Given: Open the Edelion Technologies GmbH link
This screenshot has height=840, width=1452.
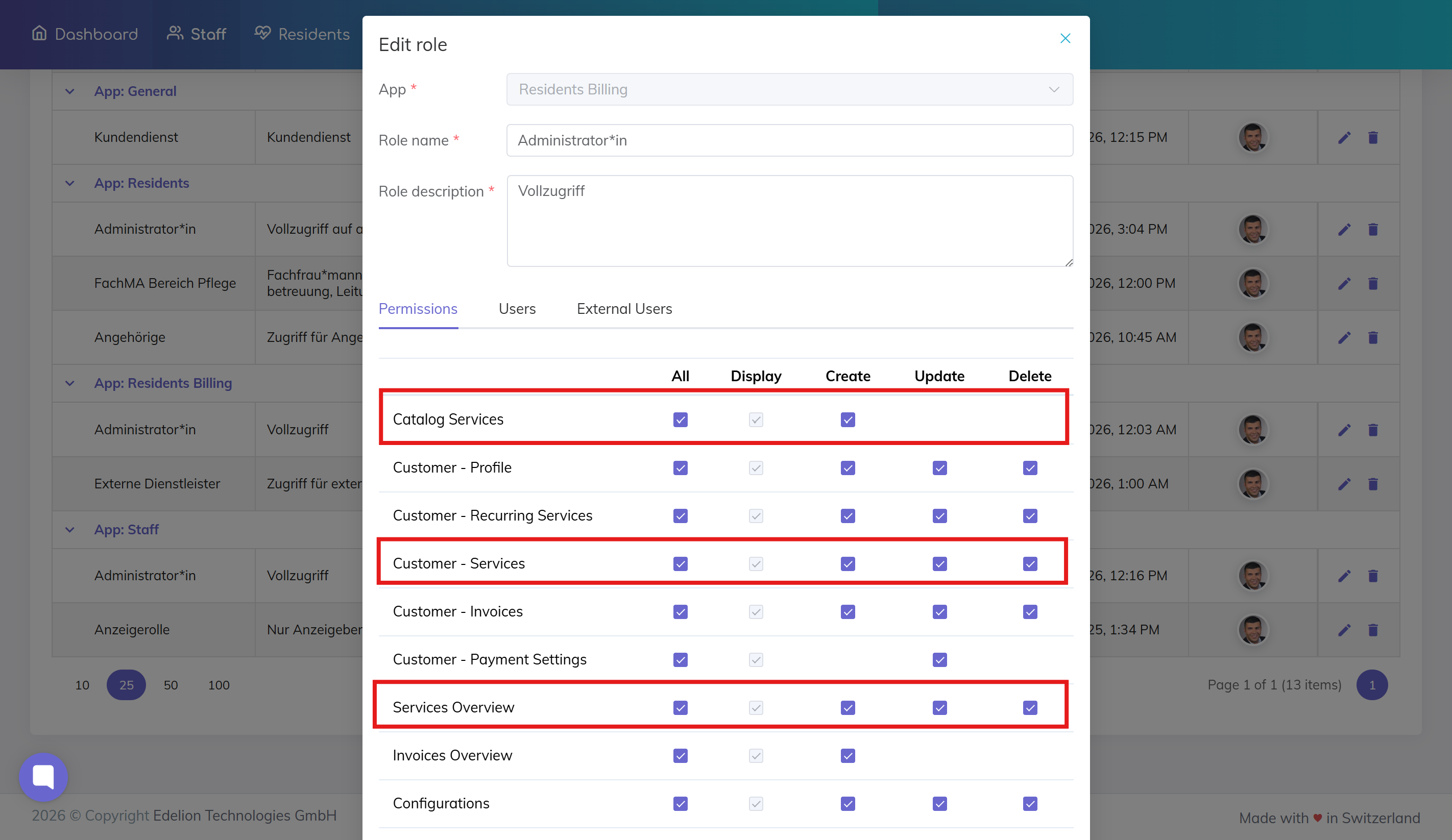Looking at the screenshot, I should click(245, 815).
